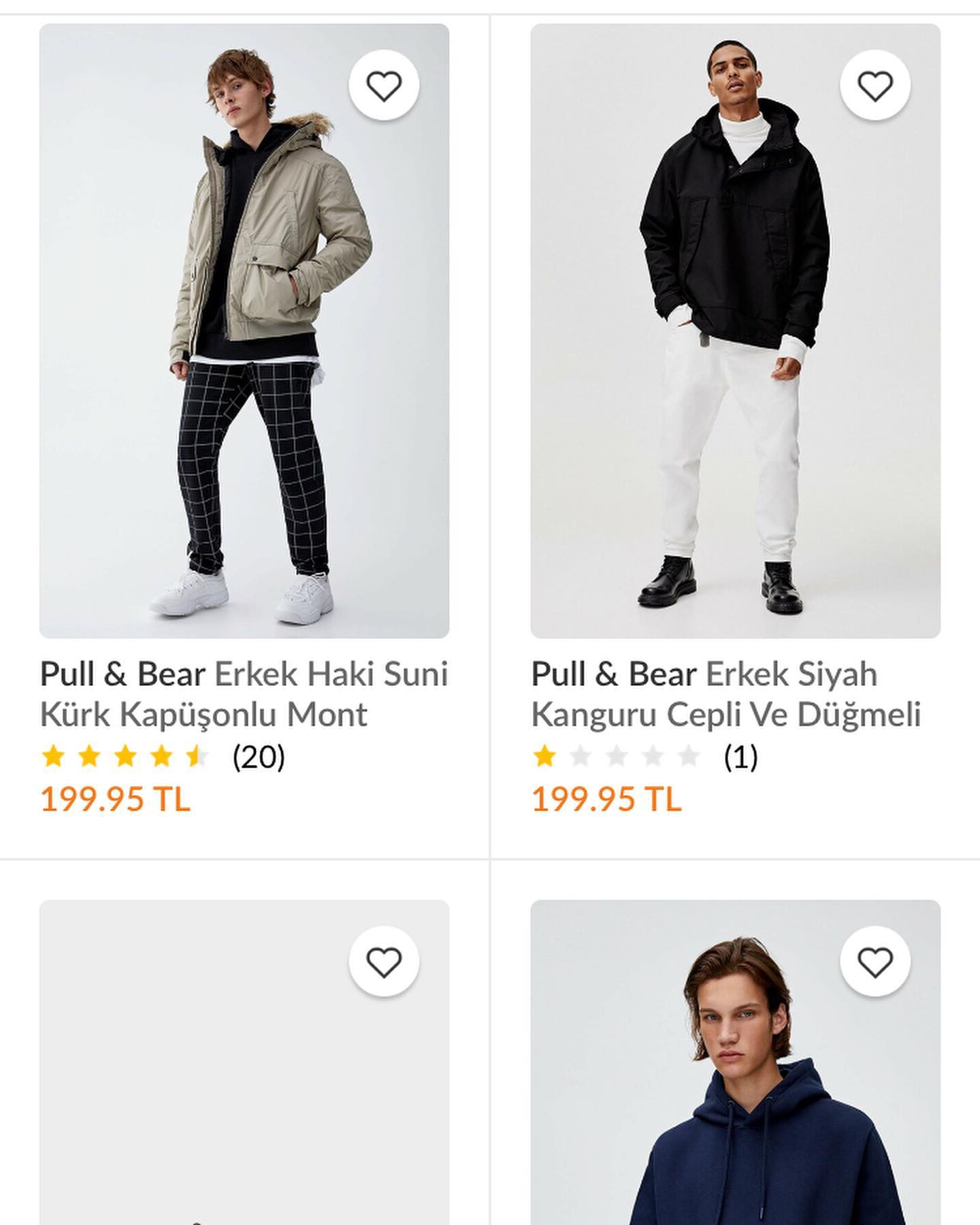Click first gold star under khaki coat
This screenshot has width=980, height=1225.
point(53,756)
